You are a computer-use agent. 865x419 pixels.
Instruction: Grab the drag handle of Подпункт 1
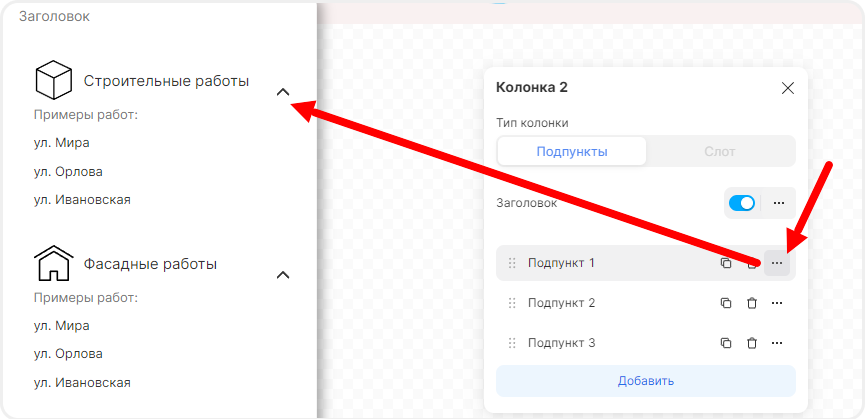(x=512, y=263)
